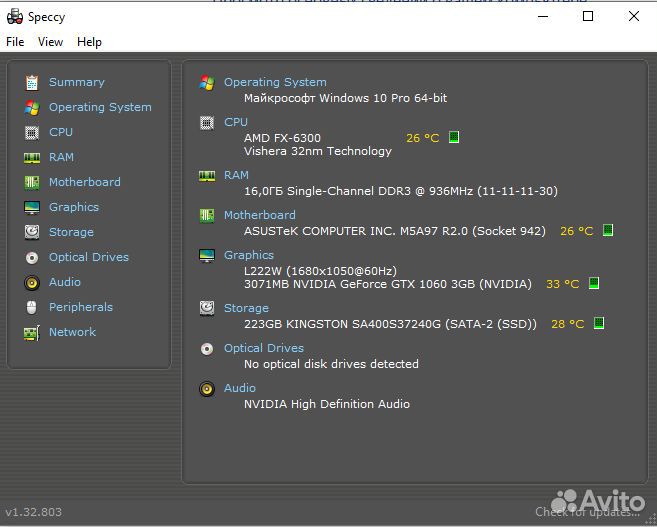
Task: Open the File menu
Action: click(x=15, y=42)
